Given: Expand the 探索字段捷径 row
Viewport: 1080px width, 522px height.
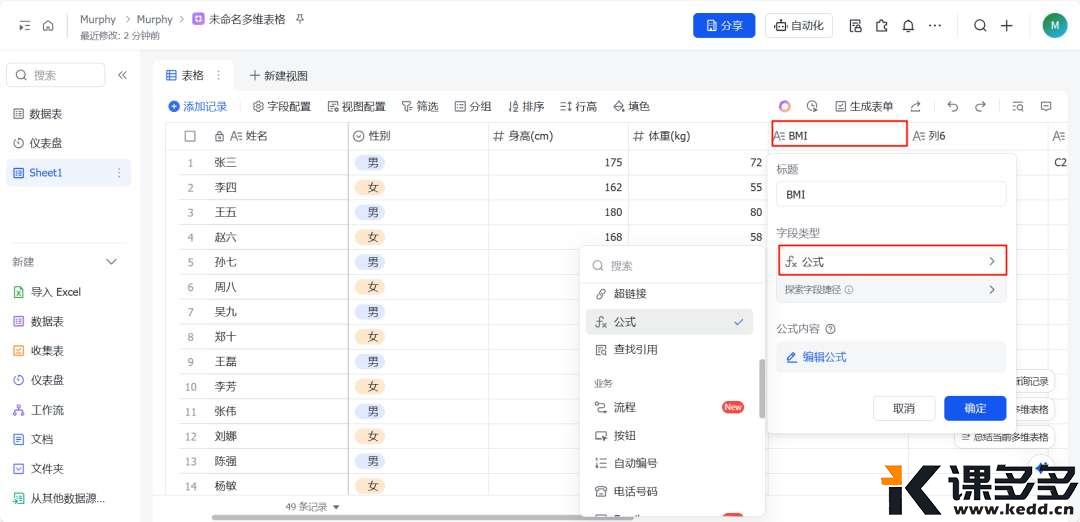Looking at the screenshot, I should [x=891, y=290].
